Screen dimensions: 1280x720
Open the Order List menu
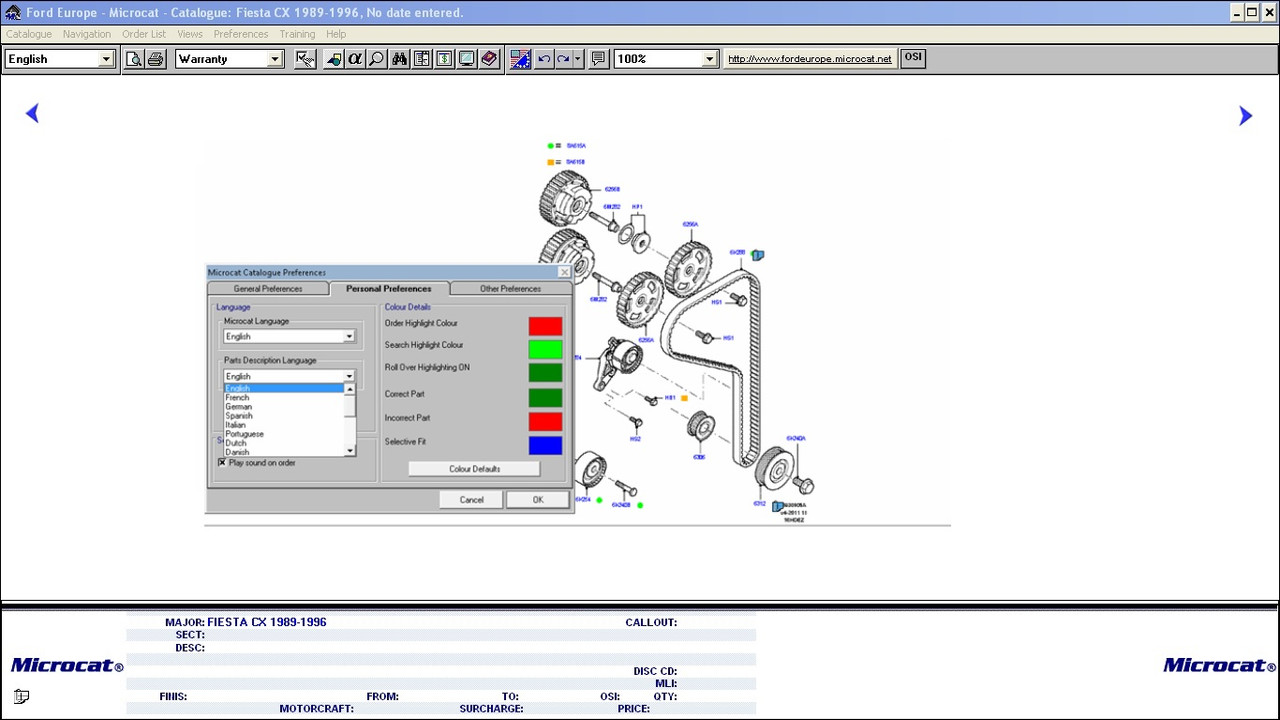144,34
